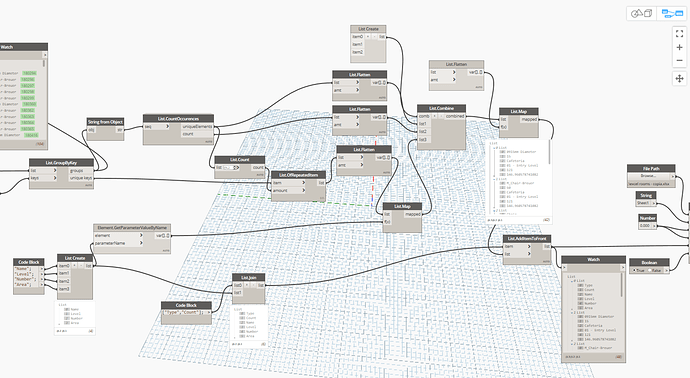Switch to 3D background preview navigation
This screenshot has width=690, height=378.
[642, 14]
